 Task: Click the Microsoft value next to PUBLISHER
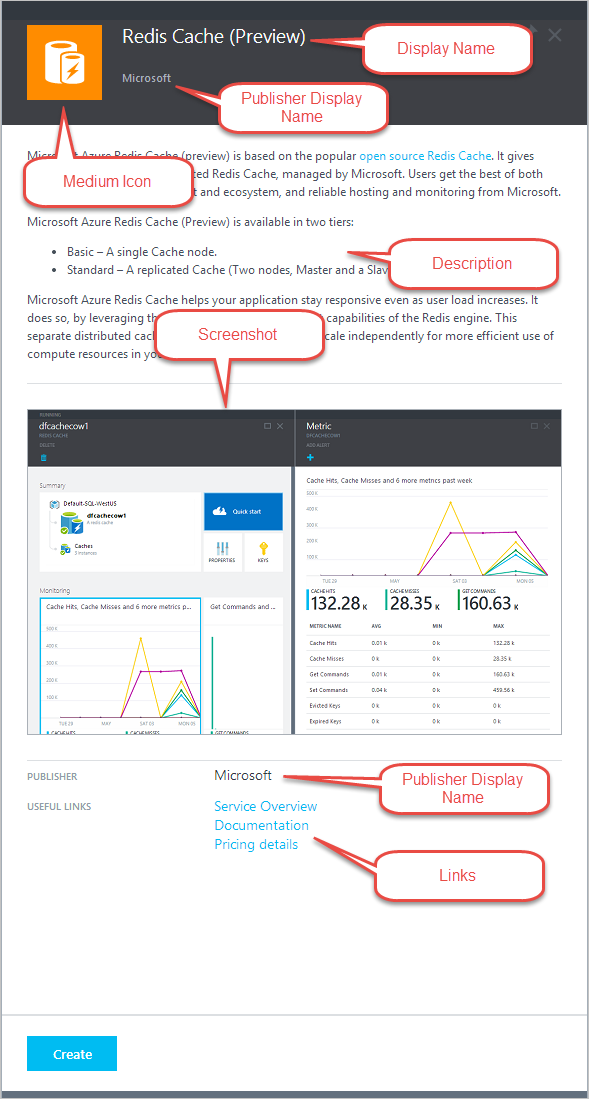click(243, 775)
